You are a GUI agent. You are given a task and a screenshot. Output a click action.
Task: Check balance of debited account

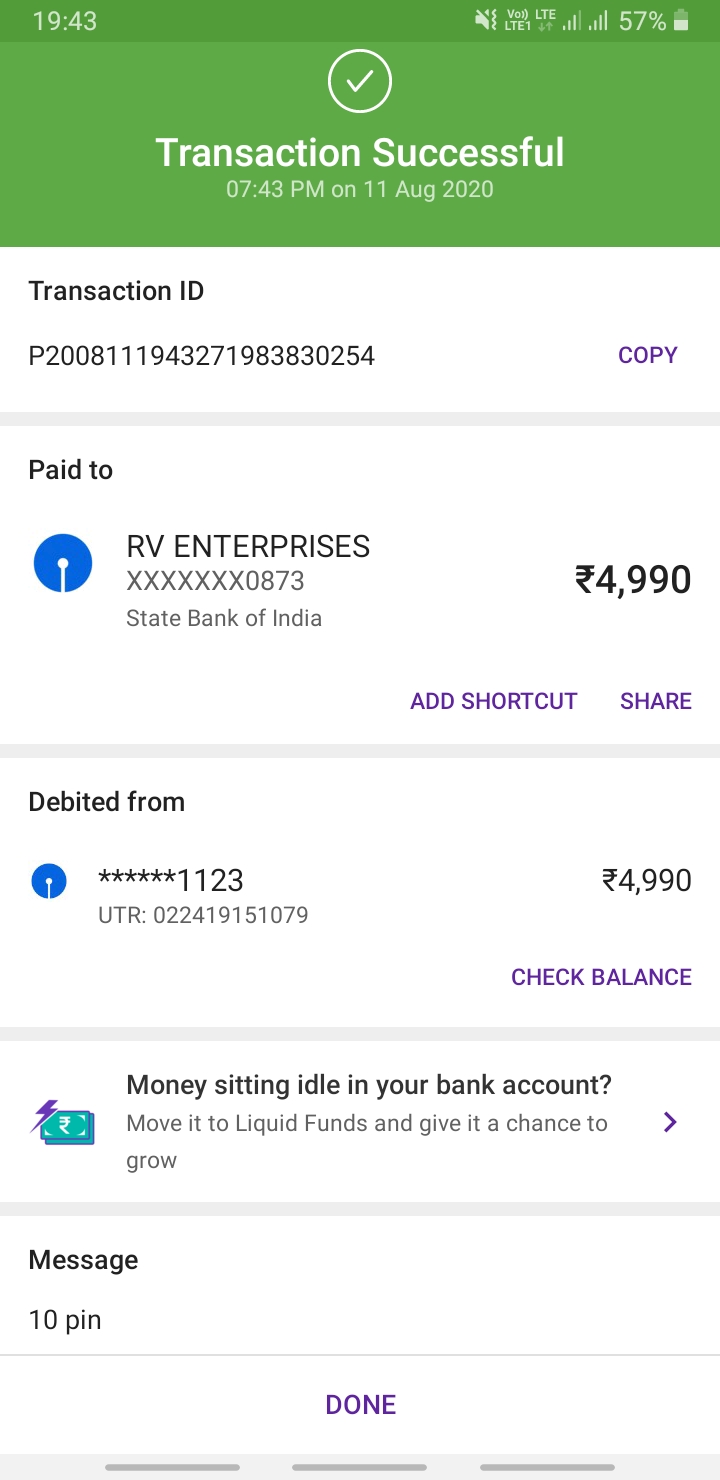pos(601,977)
